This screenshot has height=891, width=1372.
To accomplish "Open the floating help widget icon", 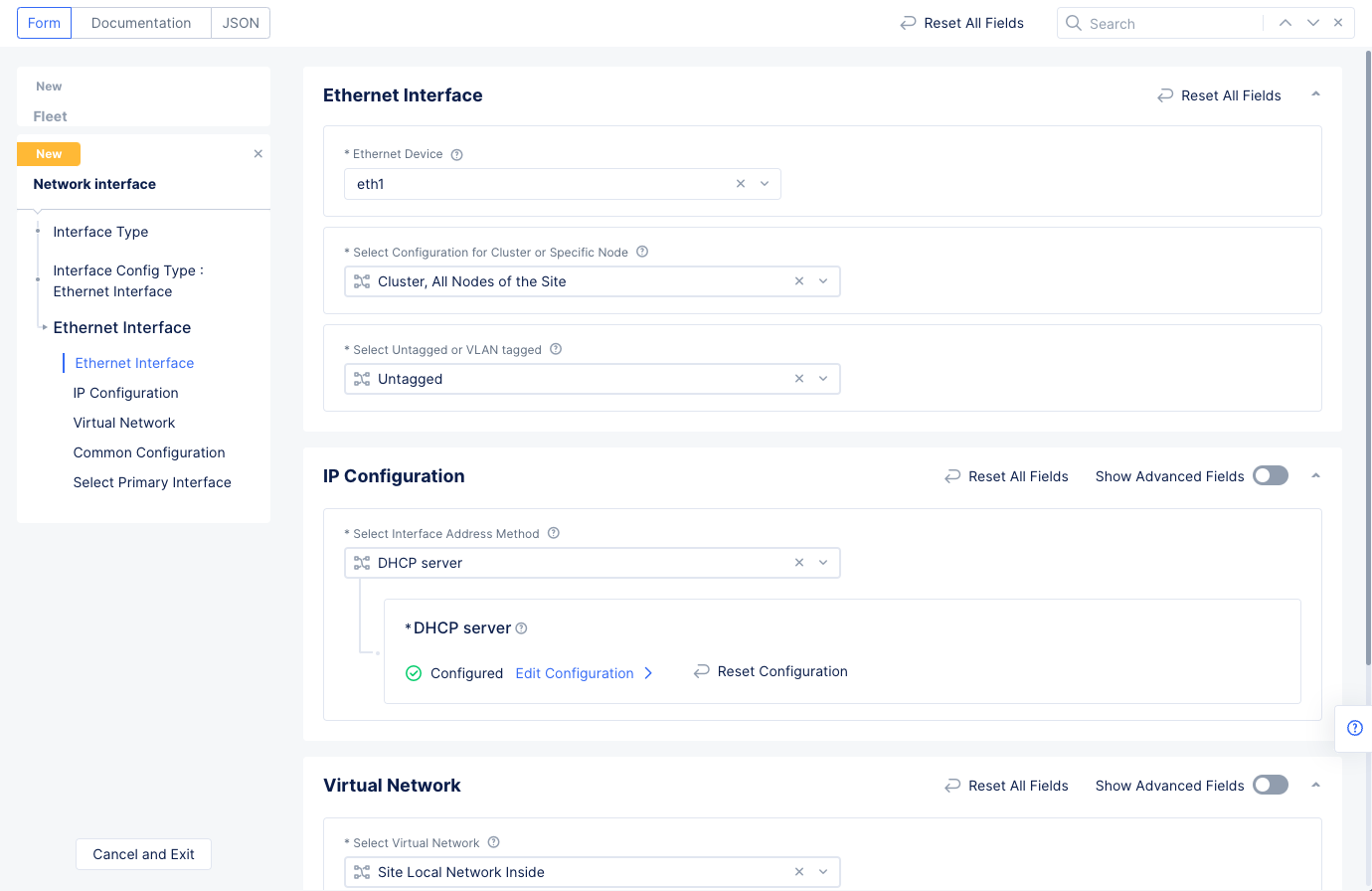I will (1354, 728).
